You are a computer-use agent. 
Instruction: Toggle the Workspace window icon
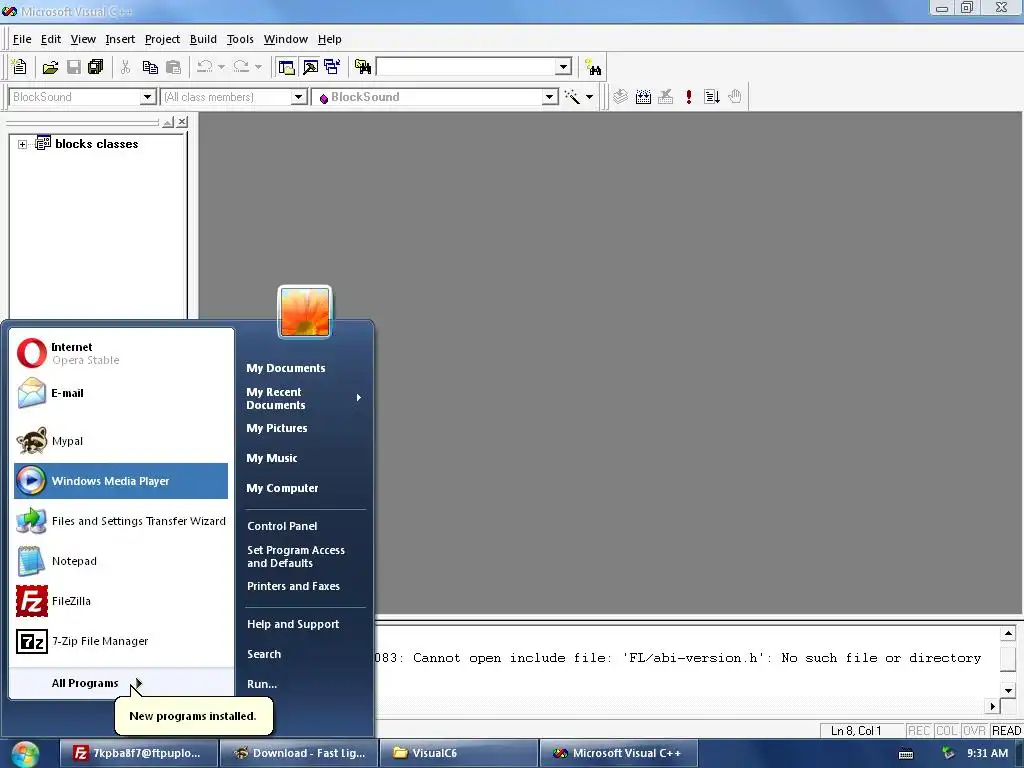pos(286,67)
